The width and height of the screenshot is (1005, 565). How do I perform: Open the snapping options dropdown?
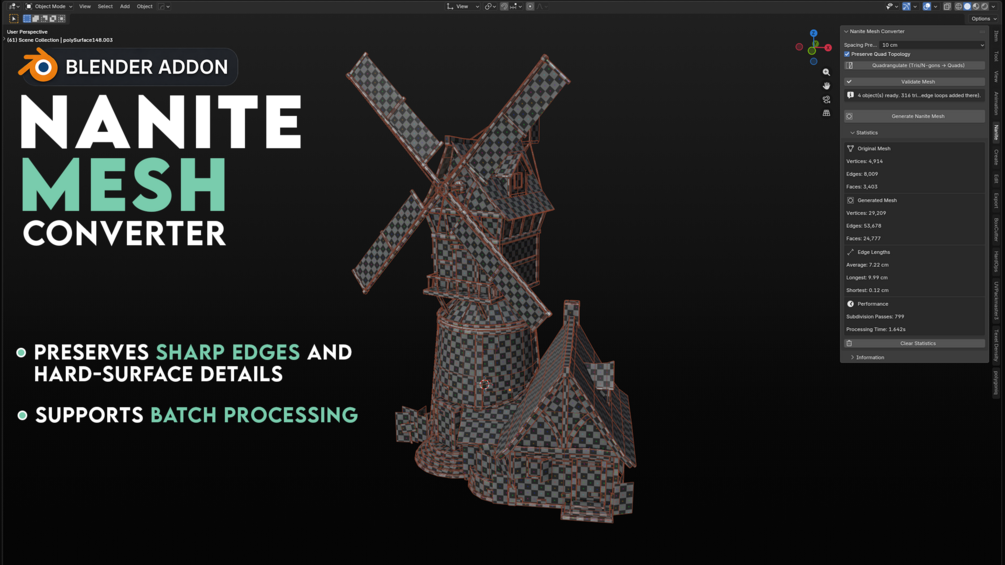516,6
